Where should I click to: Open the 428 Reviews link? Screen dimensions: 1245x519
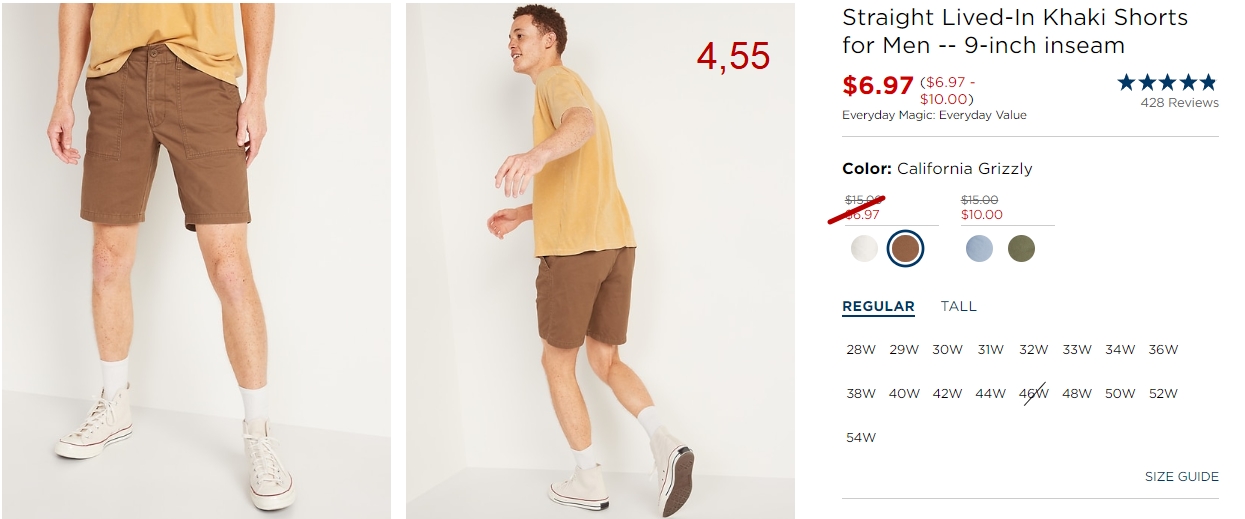pyautogui.click(x=1180, y=103)
